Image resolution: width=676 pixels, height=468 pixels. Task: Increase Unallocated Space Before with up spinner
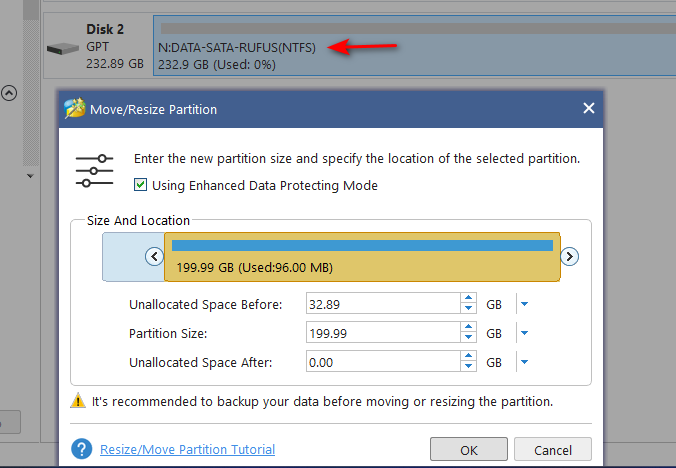point(468,298)
